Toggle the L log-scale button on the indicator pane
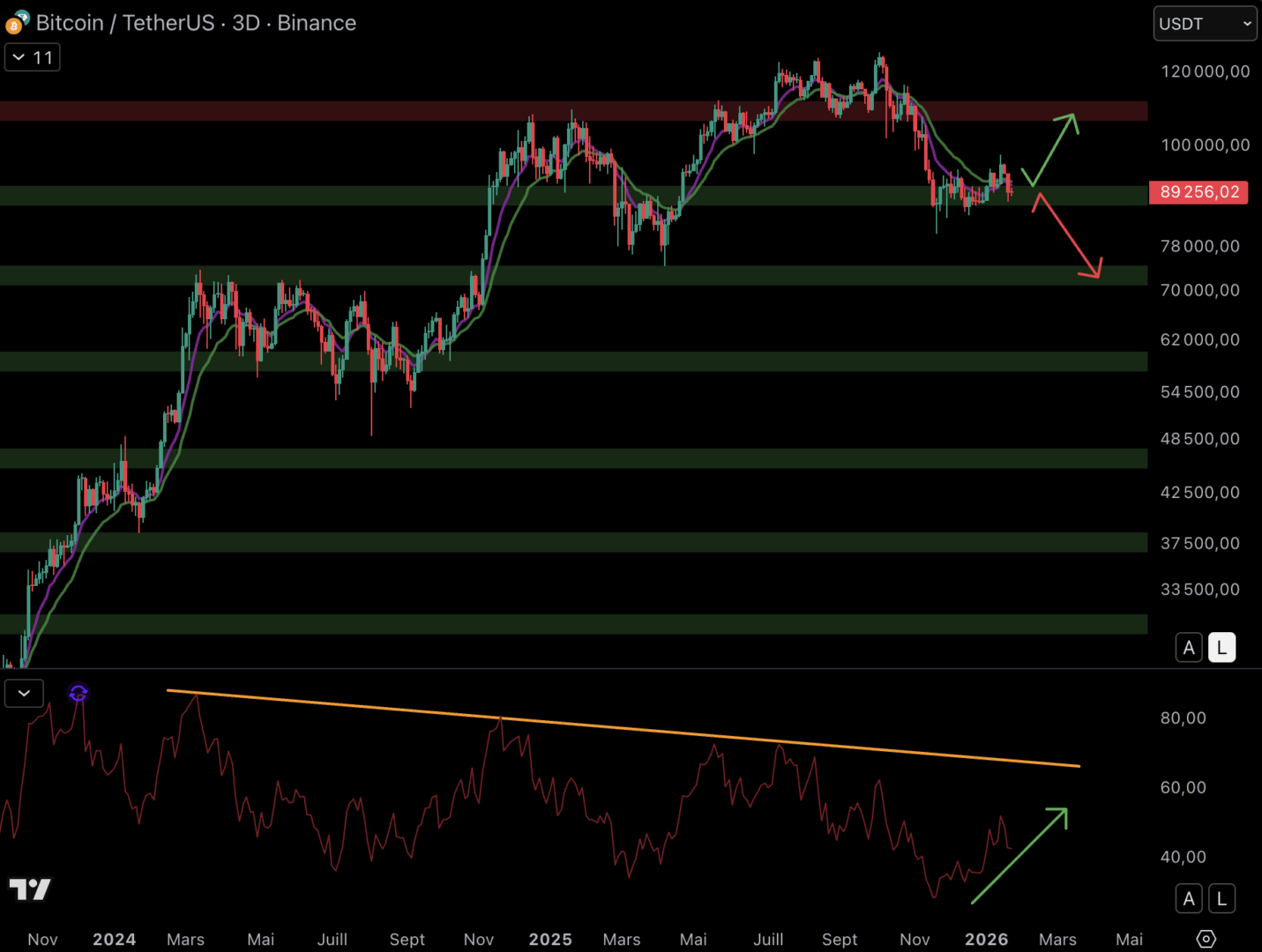This screenshot has height=952, width=1262. [x=1221, y=898]
